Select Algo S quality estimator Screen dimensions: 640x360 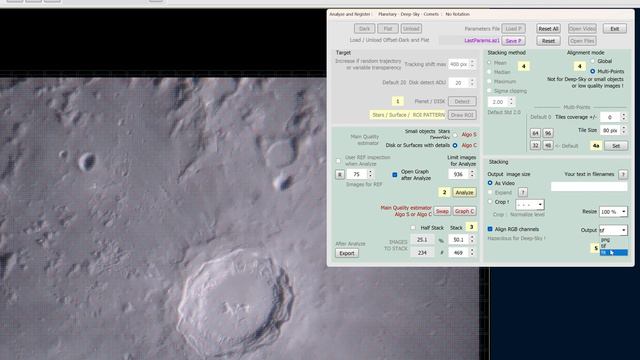point(455,135)
